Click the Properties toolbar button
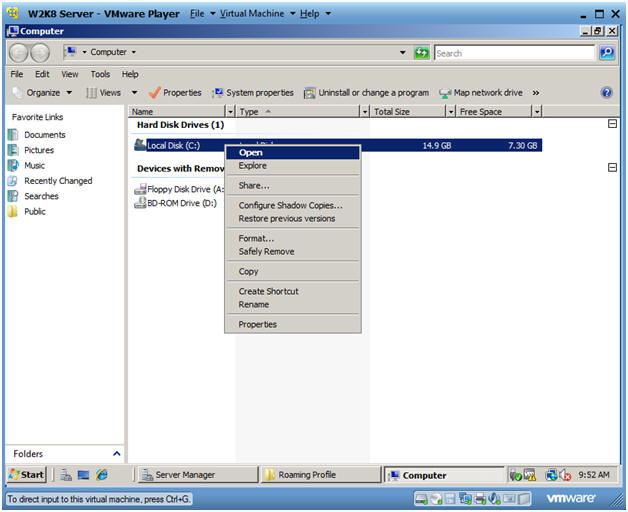The width and height of the screenshot is (628, 512). 175,93
